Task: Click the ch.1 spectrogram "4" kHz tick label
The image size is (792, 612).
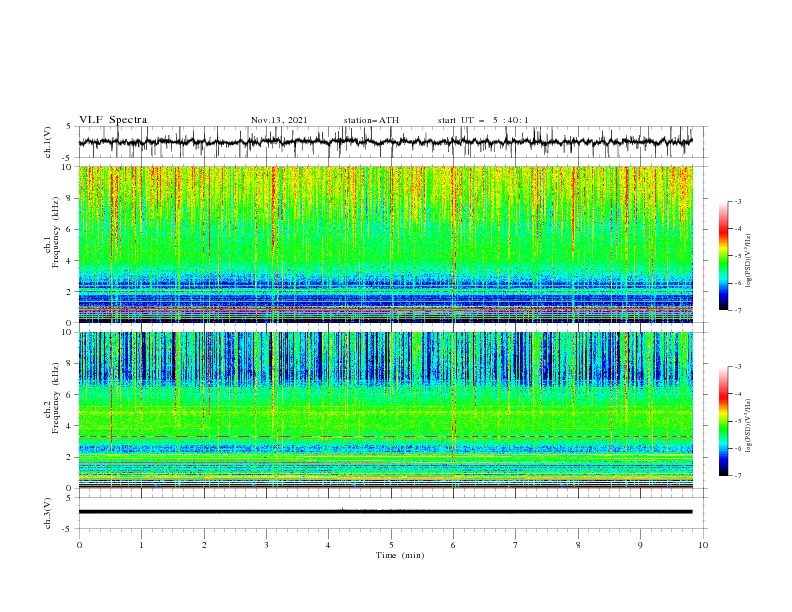Action: click(x=69, y=261)
